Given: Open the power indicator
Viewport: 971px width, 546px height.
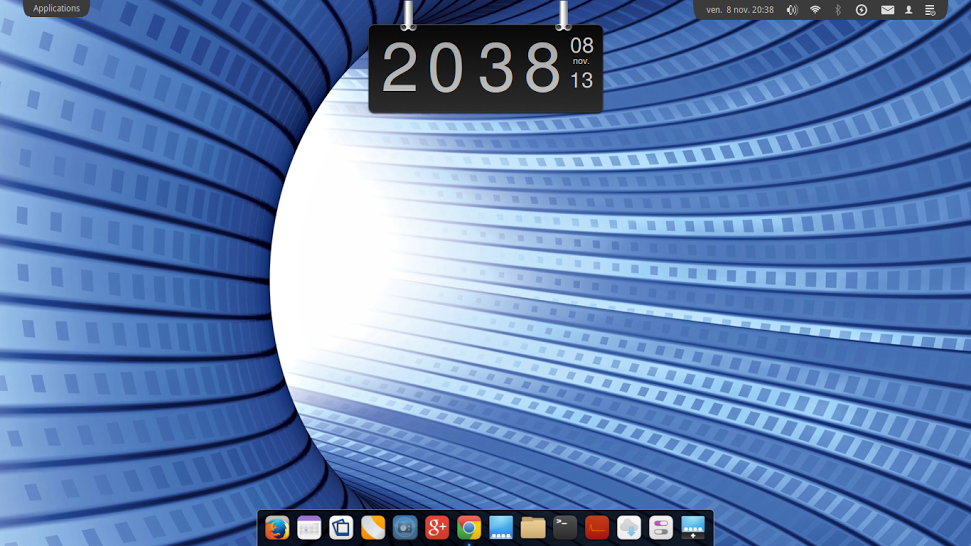Looking at the screenshot, I should (x=861, y=10).
